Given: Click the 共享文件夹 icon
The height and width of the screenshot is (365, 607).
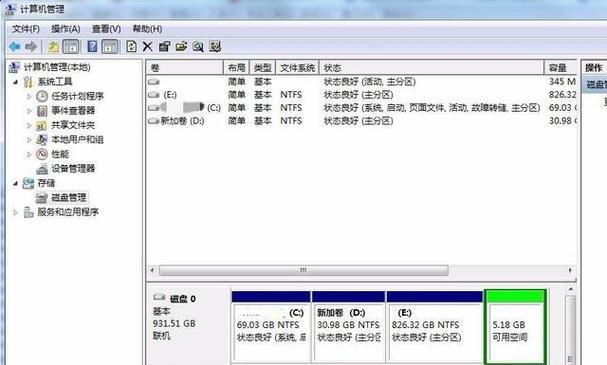Looking at the screenshot, I should [42, 125].
